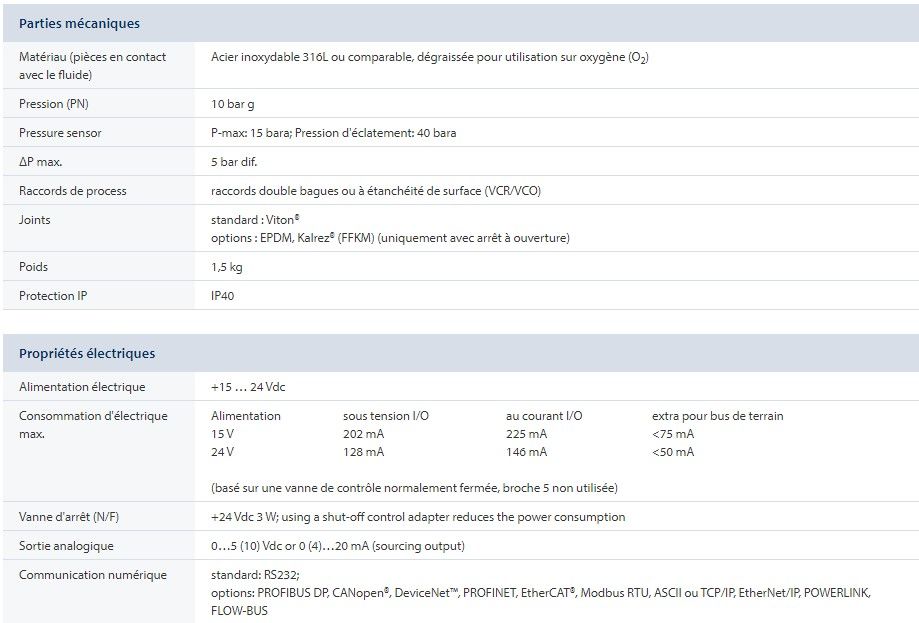919x623 pixels.
Task: Select the 225 mA current value
Action: 526,434
